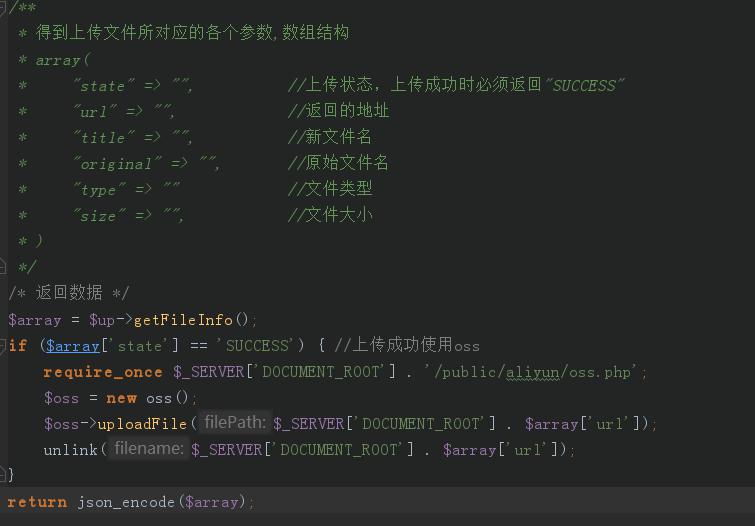
Task: Click the "original" key in comment
Action: pyautogui.click(x=116, y=163)
